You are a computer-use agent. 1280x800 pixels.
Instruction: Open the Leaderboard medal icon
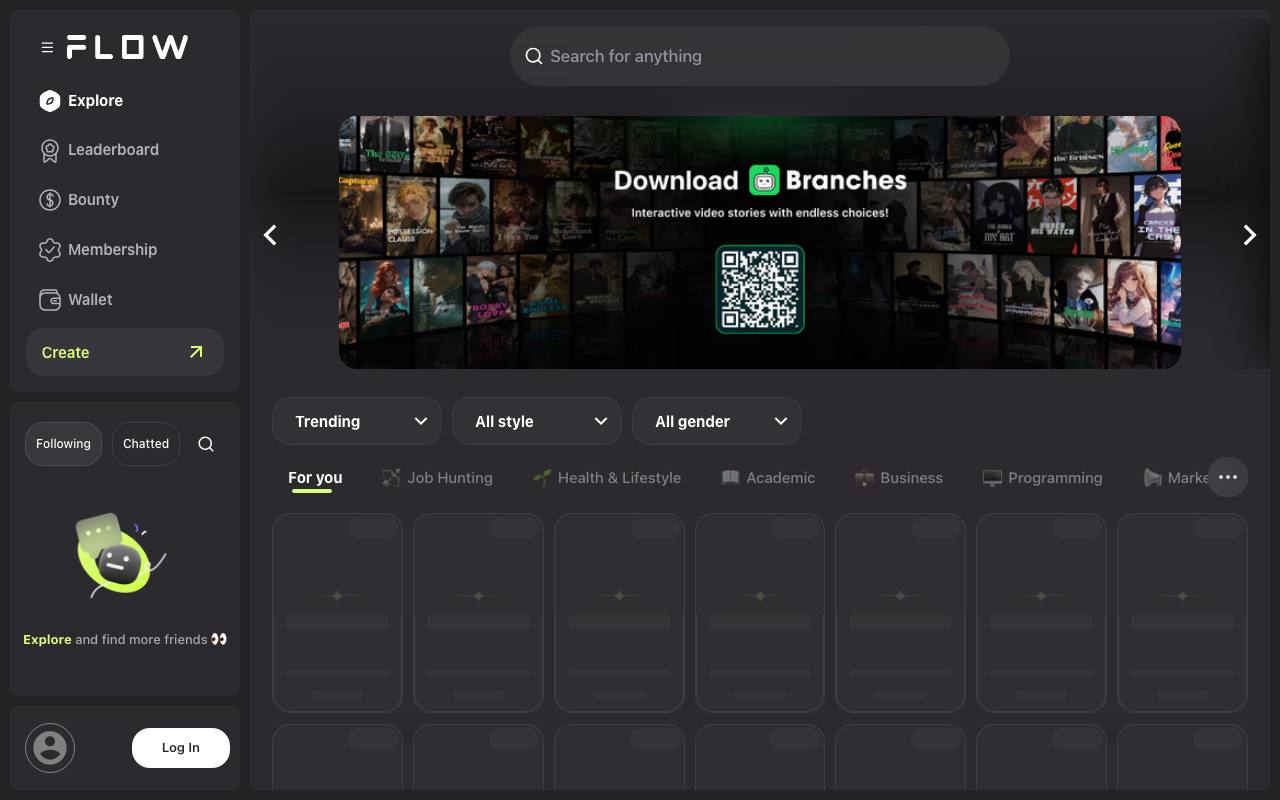pyautogui.click(x=49, y=150)
